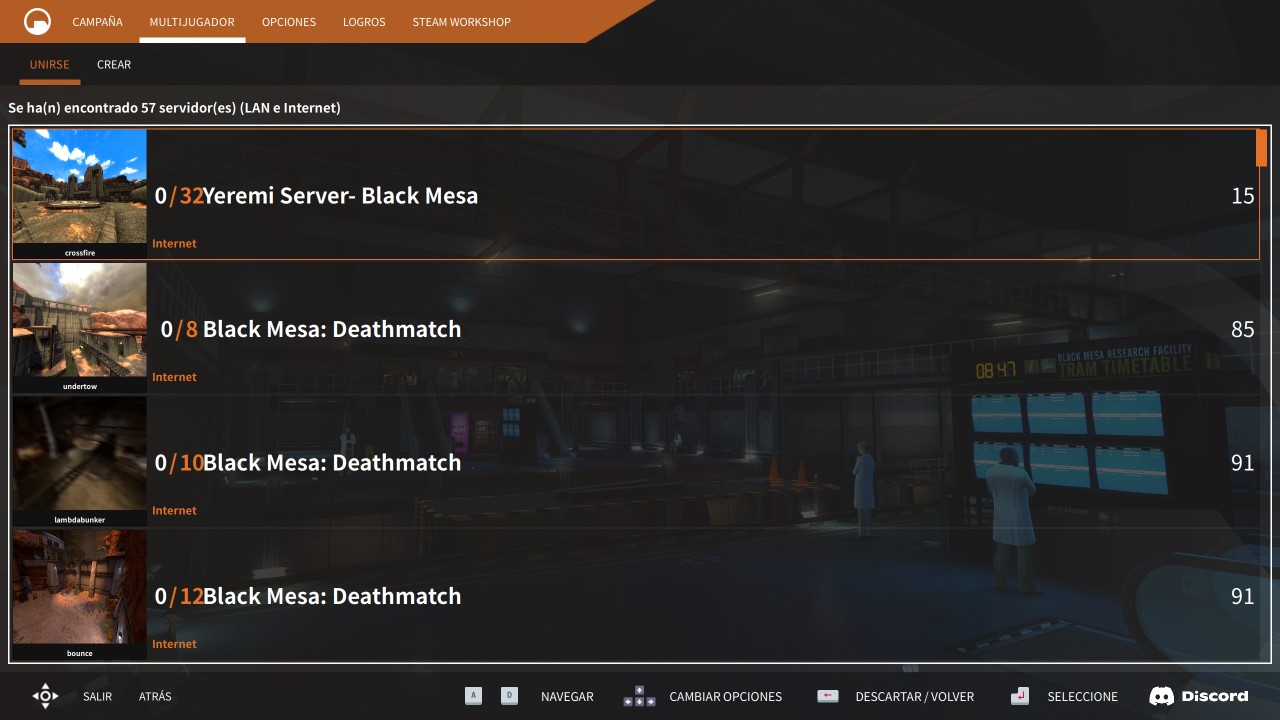Select the MULTIJUGADOR tab
Image resolution: width=1280 pixels, height=720 pixels.
coord(192,22)
